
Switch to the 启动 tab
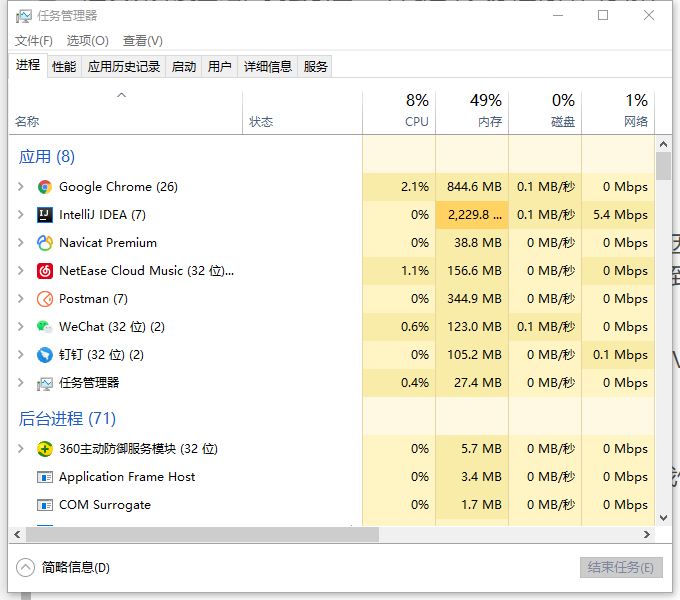(x=183, y=67)
